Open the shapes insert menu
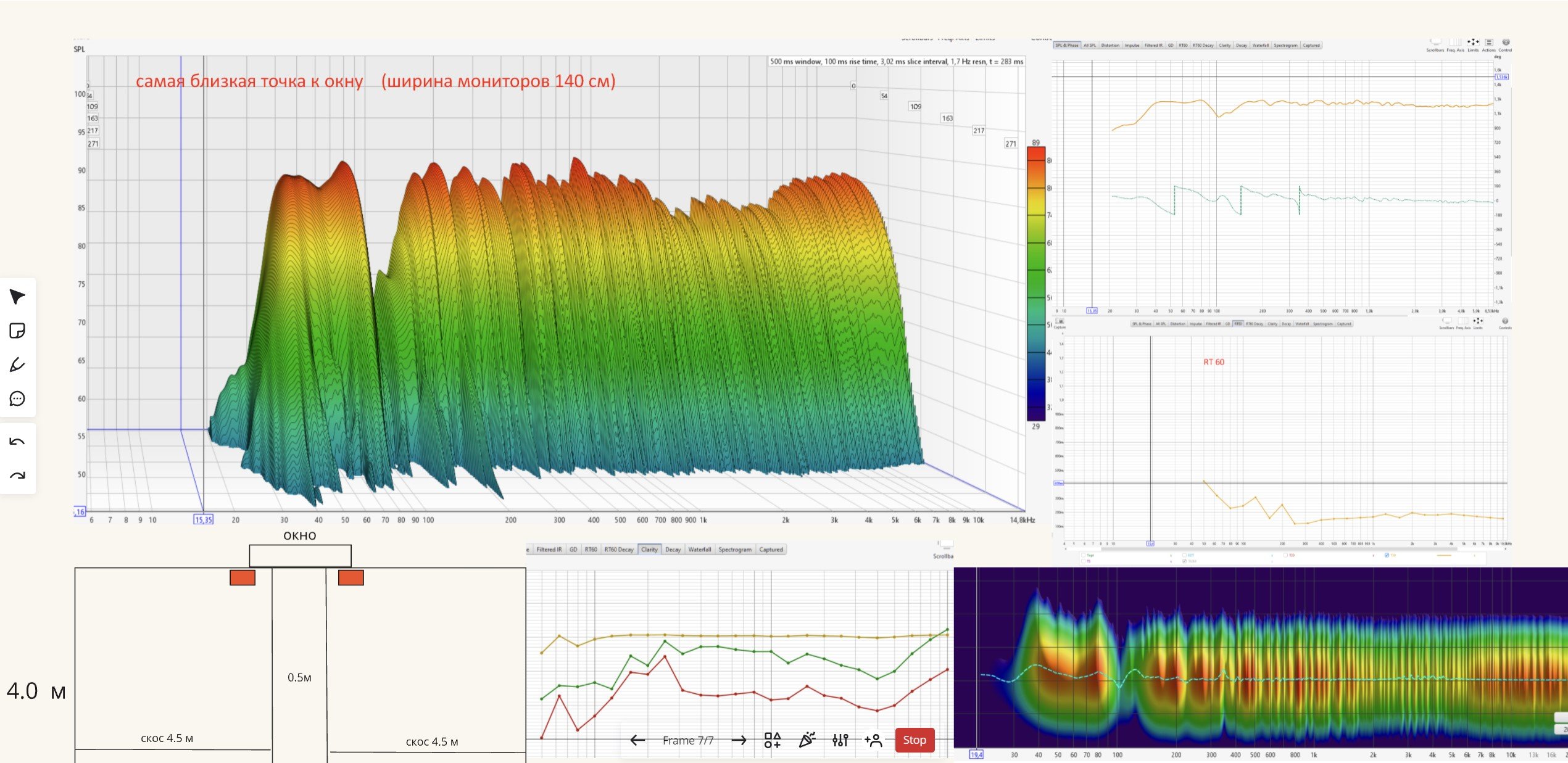Viewport: 1568px width, 763px height. click(772, 740)
